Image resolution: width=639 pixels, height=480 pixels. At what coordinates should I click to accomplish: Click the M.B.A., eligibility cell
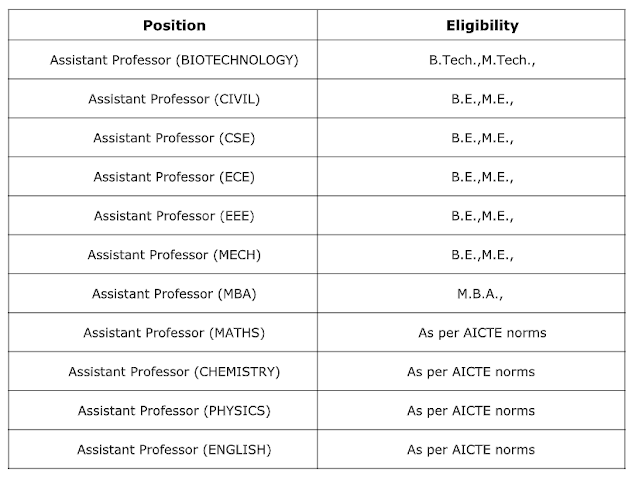click(x=471, y=293)
